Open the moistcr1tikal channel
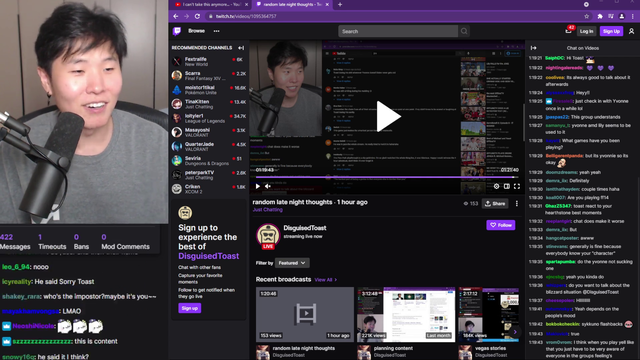Screen dimensions: 640x360 click(209, 90)
